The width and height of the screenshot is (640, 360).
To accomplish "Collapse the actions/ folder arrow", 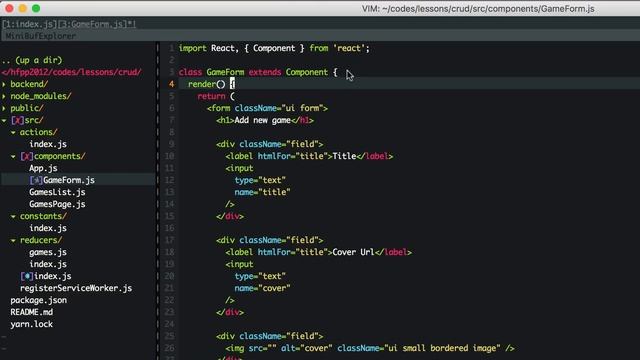I will [13, 132].
